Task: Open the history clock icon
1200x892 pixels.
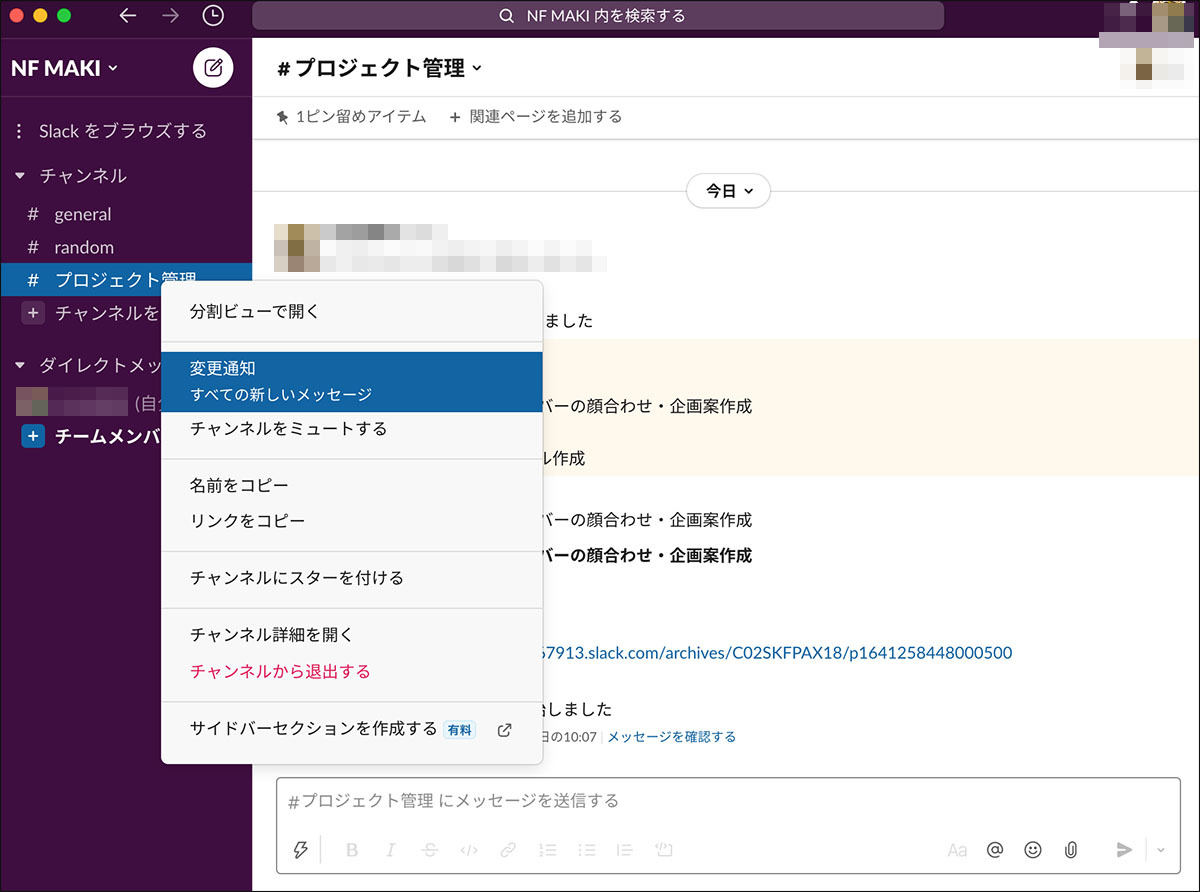Action: point(213,16)
